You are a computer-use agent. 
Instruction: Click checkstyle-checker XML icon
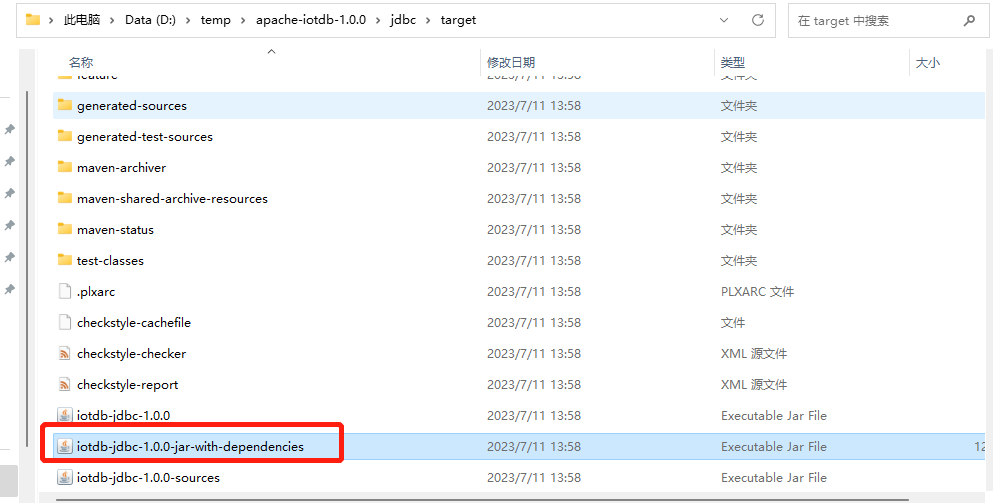pos(65,353)
